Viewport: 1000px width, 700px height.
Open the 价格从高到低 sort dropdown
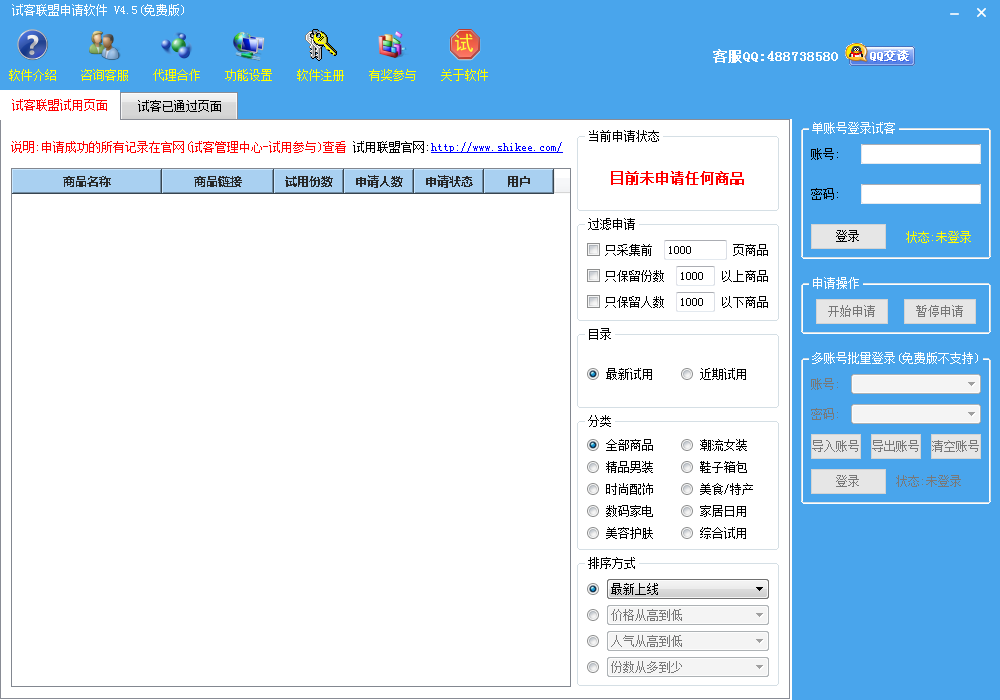click(x=688, y=615)
